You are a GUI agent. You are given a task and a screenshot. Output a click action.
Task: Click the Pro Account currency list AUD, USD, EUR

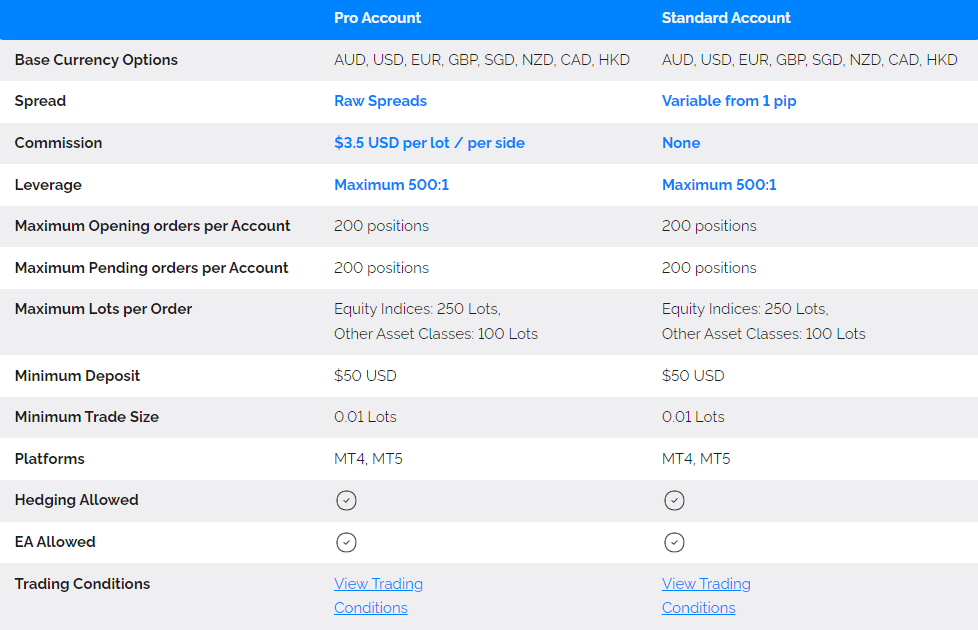coord(482,60)
